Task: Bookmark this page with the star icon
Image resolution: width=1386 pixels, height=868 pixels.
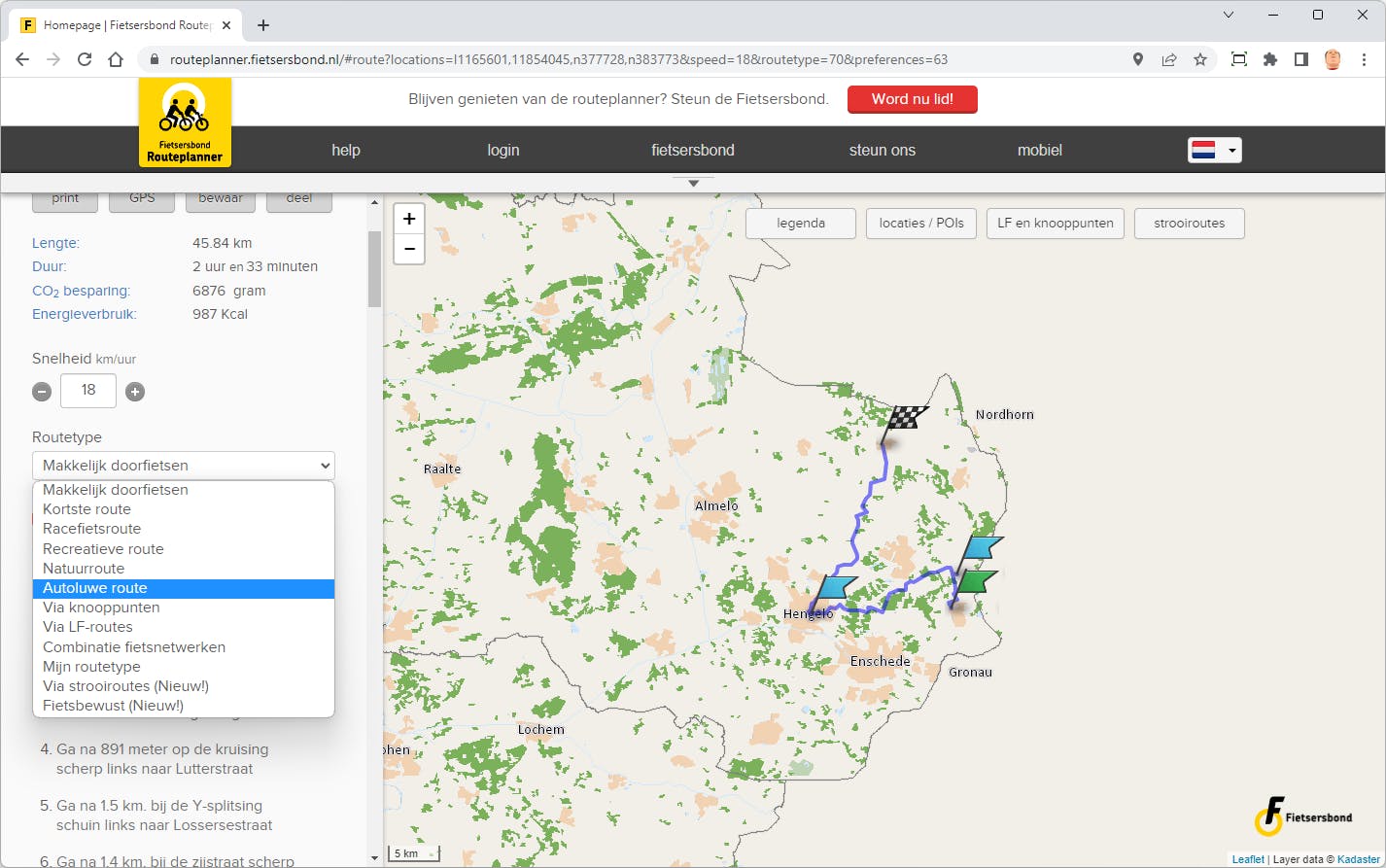Action: (1200, 59)
